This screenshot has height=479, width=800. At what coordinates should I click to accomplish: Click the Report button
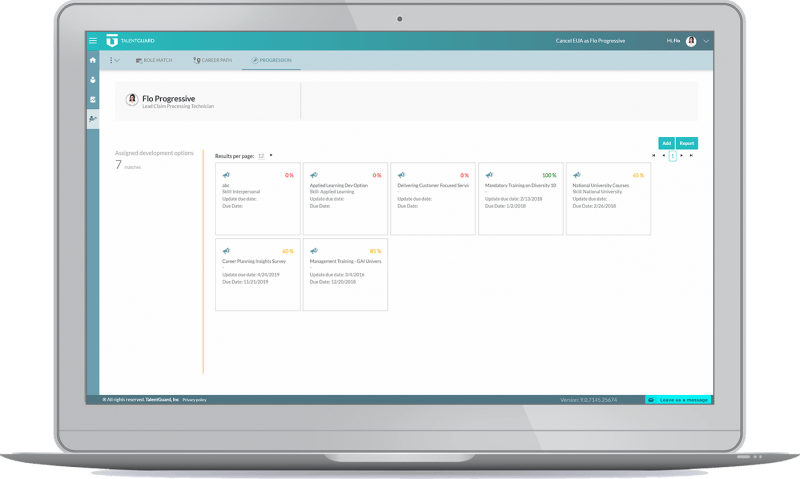click(x=687, y=143)
